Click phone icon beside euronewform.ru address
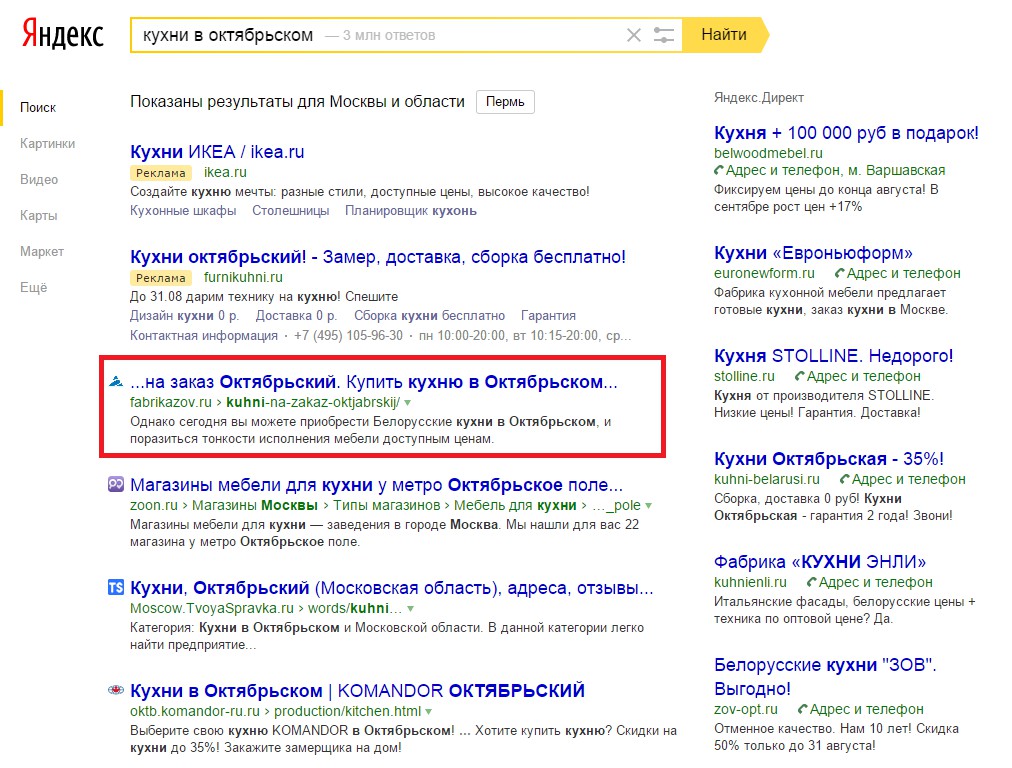The image size is (1012, 768). [841, 273]
